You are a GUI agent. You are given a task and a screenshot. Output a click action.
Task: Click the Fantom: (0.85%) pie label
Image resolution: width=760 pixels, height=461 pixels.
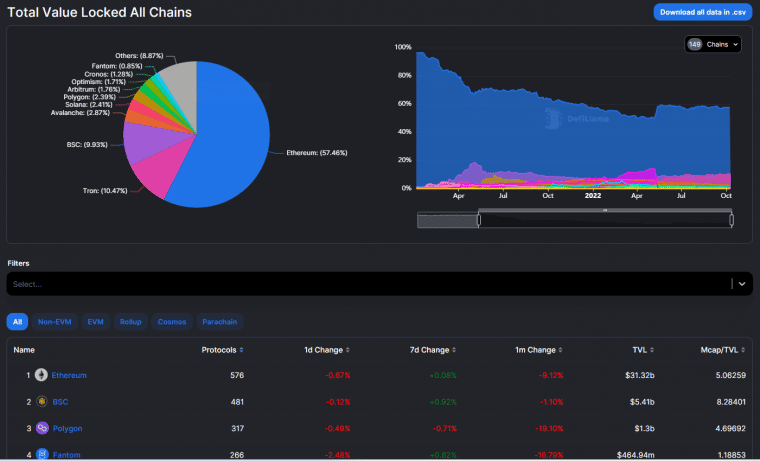tap(117, 66)
